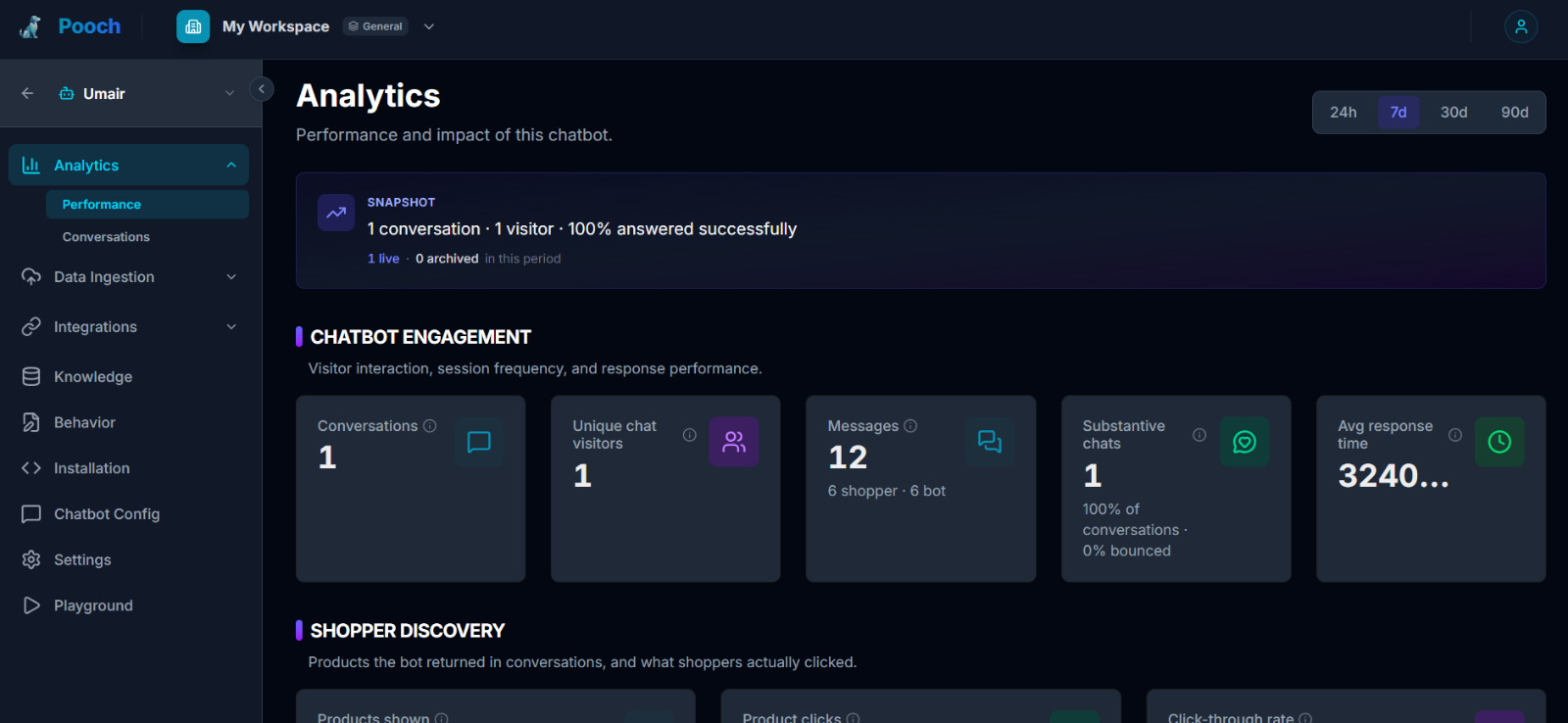Click the General workspace badge
The image size is (1568, 723).
click(375, 26)
